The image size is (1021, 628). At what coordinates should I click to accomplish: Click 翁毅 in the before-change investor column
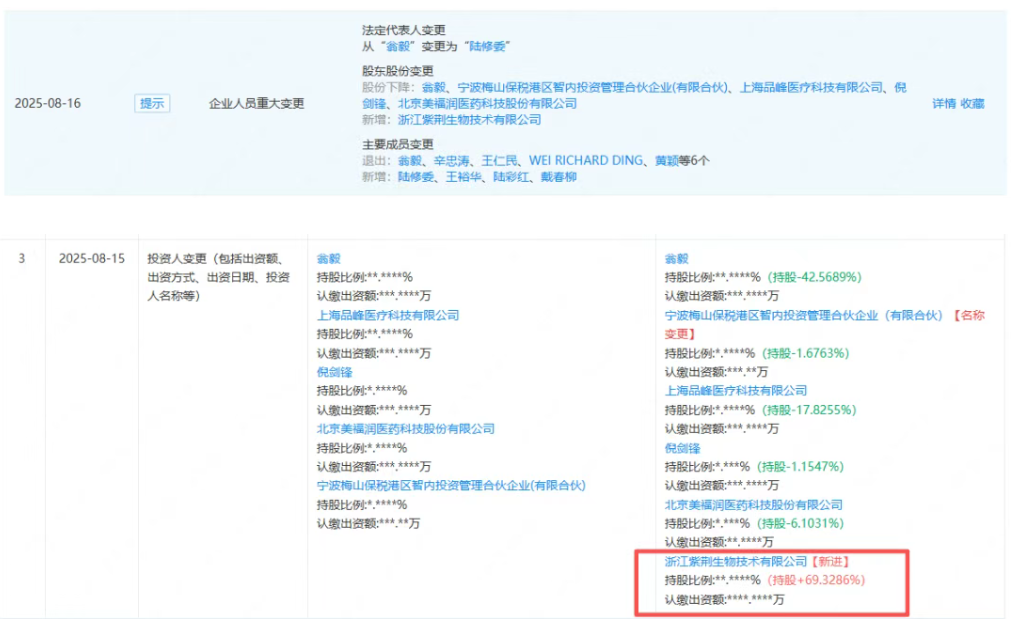pyautogui.click(x=328, y=258)
